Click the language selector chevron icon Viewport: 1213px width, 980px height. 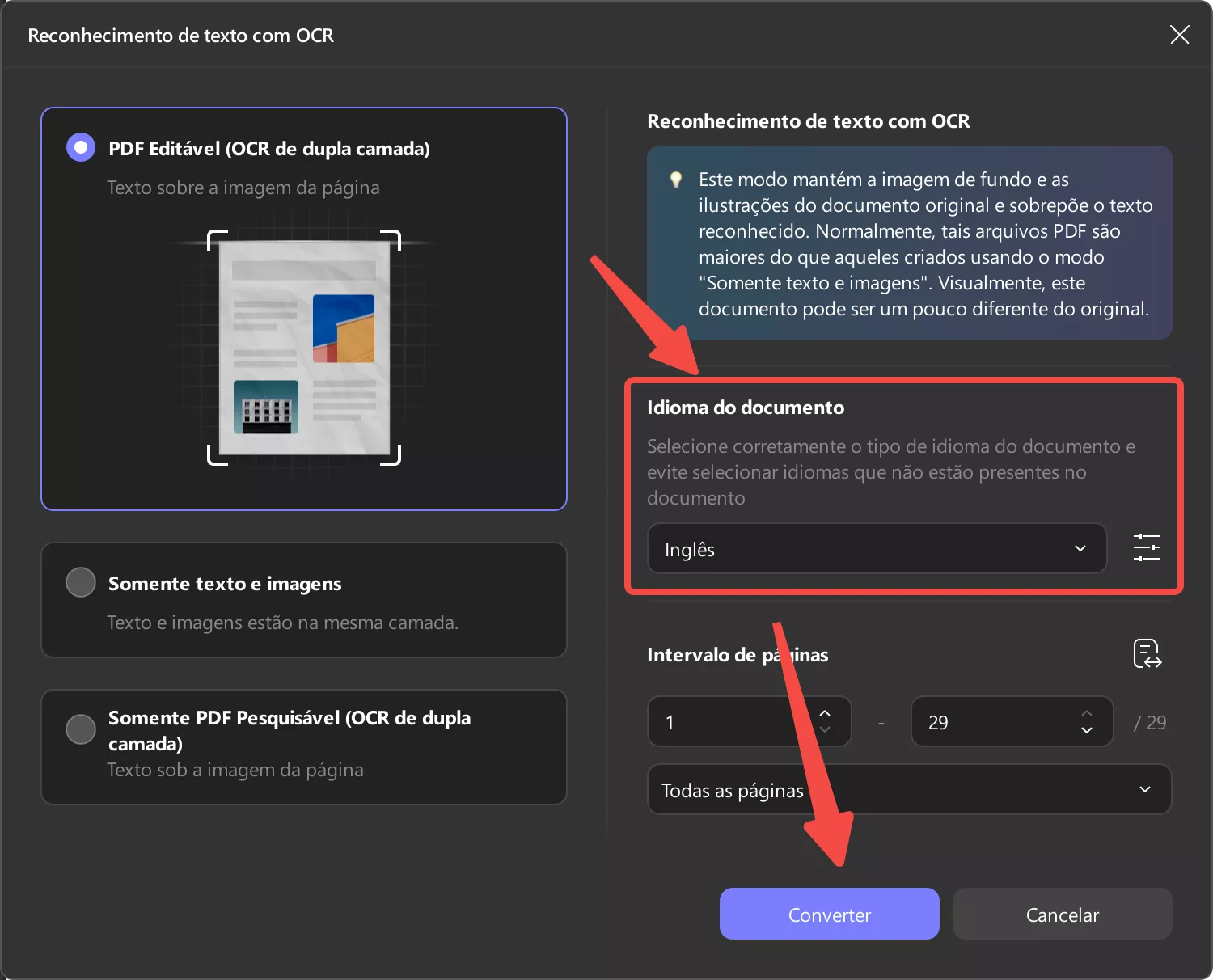(1080, 548)
